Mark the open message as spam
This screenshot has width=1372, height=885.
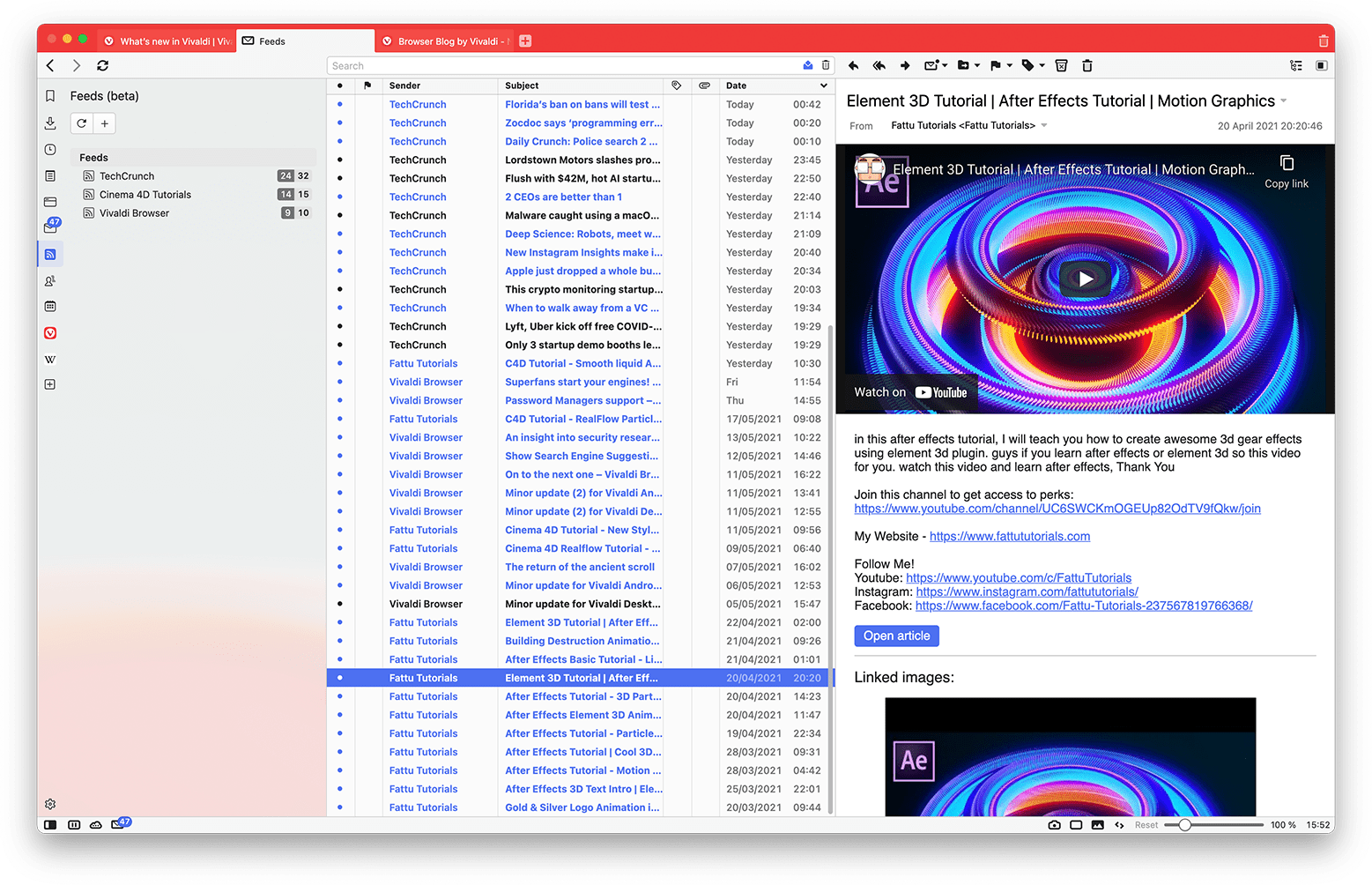click(1060, 65)
